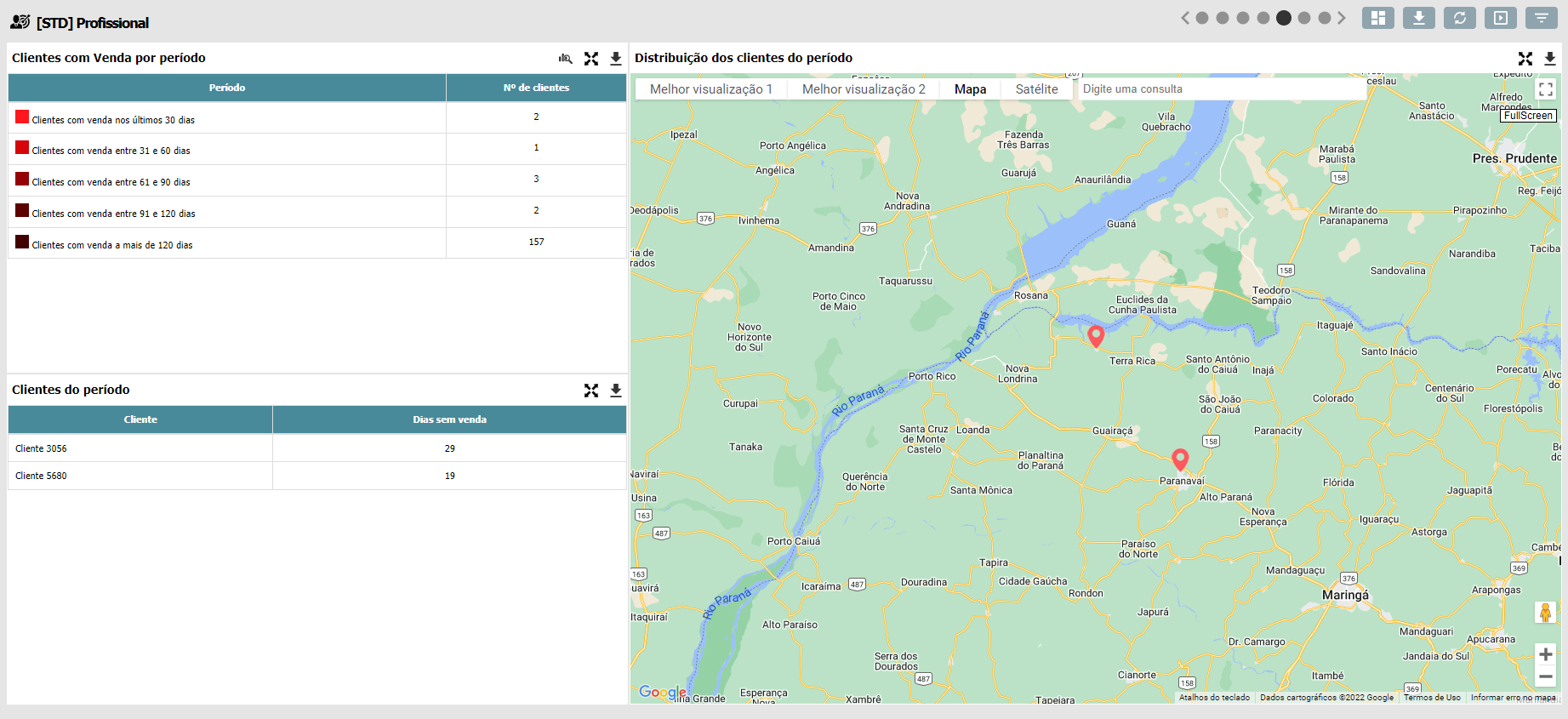1568x719 pixels.
Task: Switch to Melhor visualização 2 tab
Action: (864, 89)
